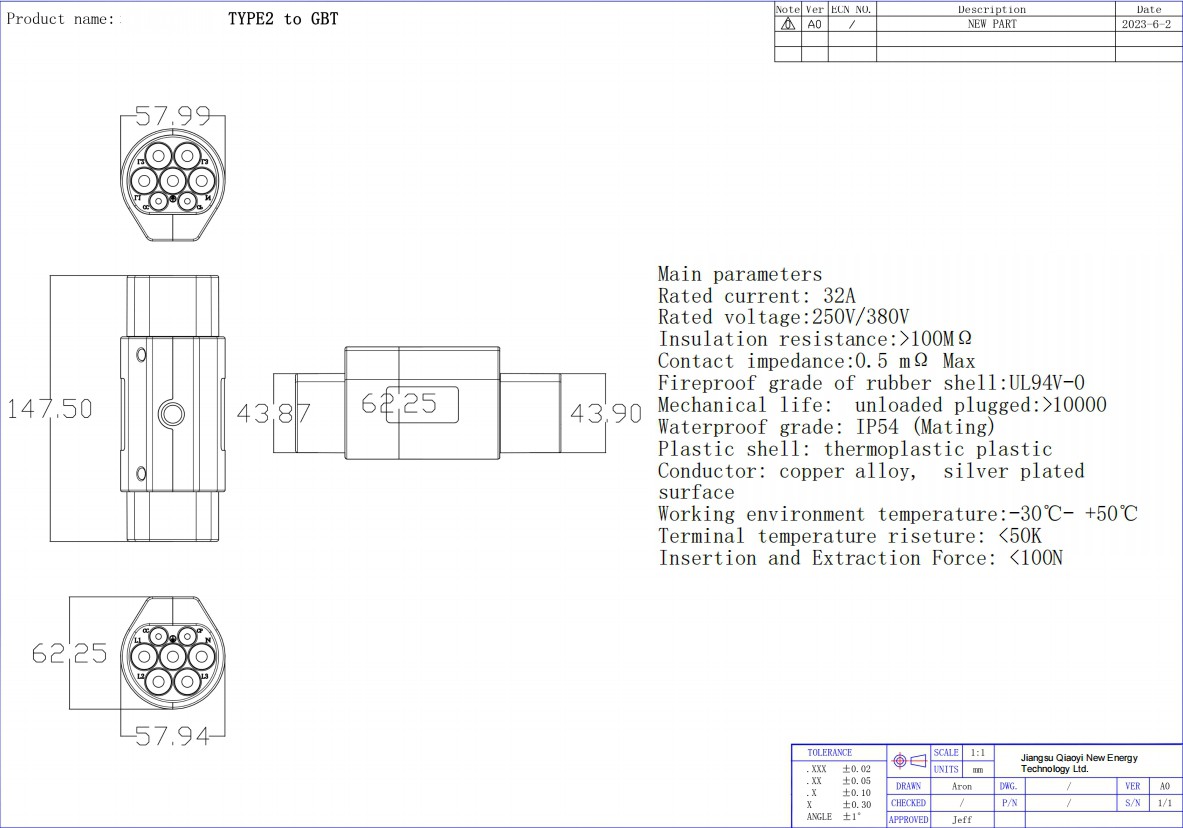Click the 57.94 width dimension
The height and width of the screenshot is (828, 1183).
(173, 737)
